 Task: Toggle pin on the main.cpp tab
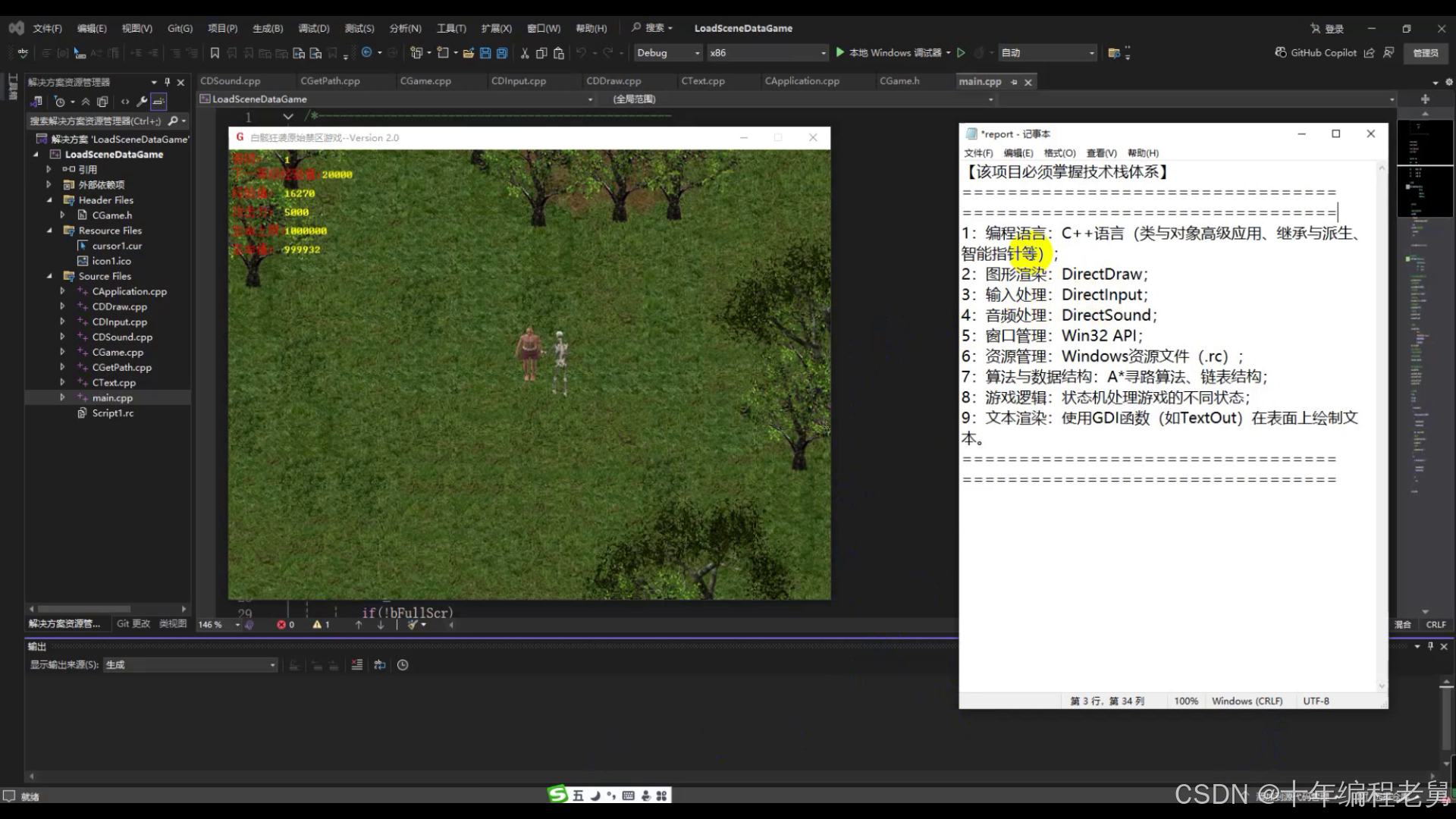point(1014,82)
